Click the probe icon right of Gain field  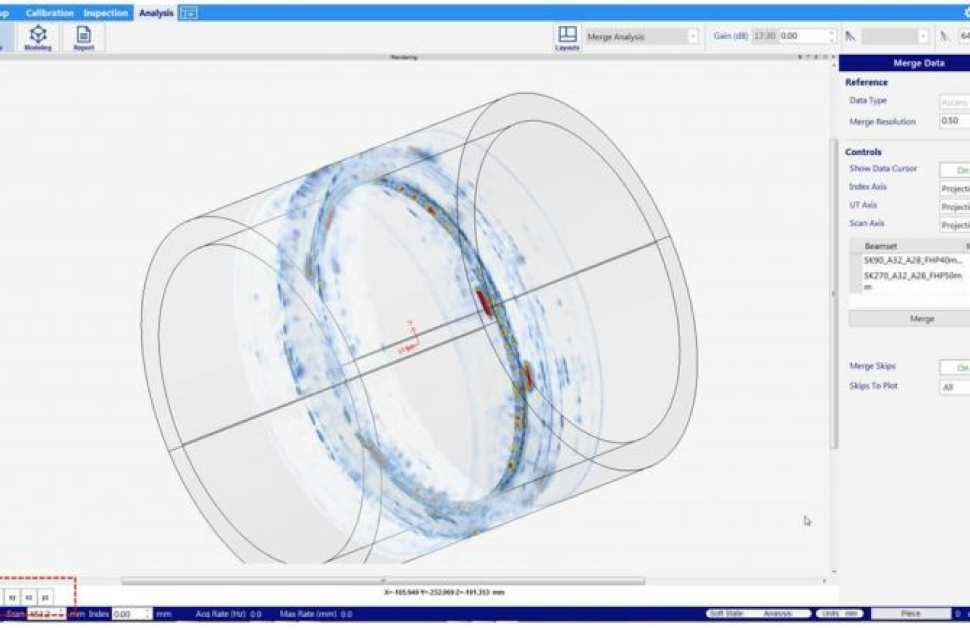tap(851, 37)
